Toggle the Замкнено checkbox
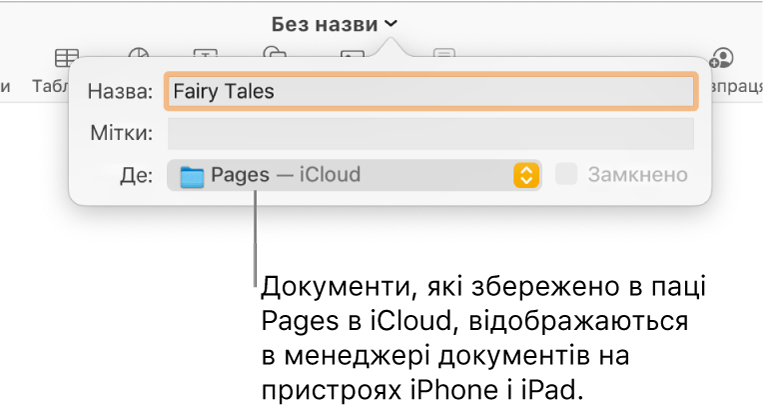Image resolution: width=763 pixels, height=410 pixels. (566, 174)
